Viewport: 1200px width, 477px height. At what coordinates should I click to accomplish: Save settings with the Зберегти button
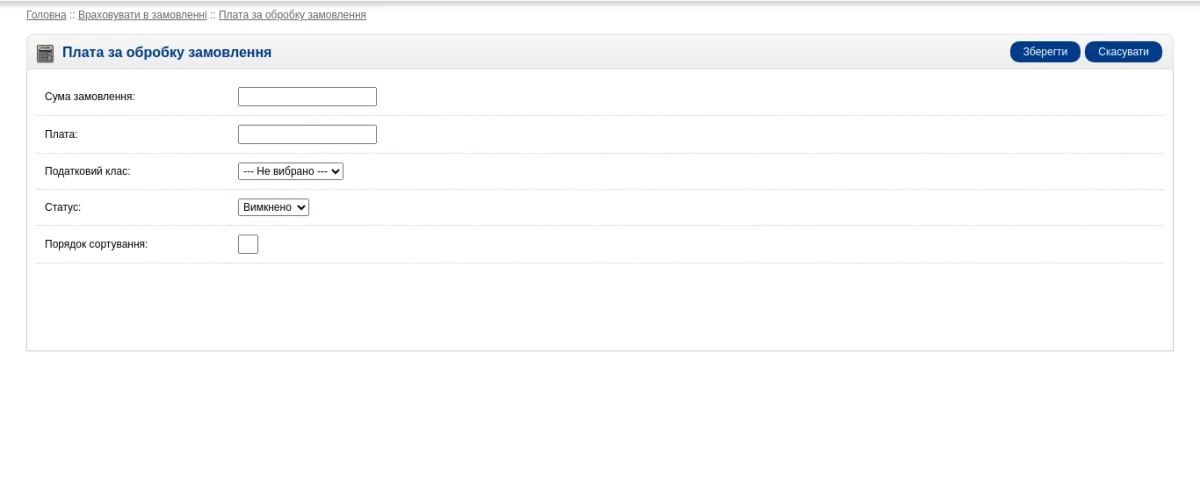1045,52
